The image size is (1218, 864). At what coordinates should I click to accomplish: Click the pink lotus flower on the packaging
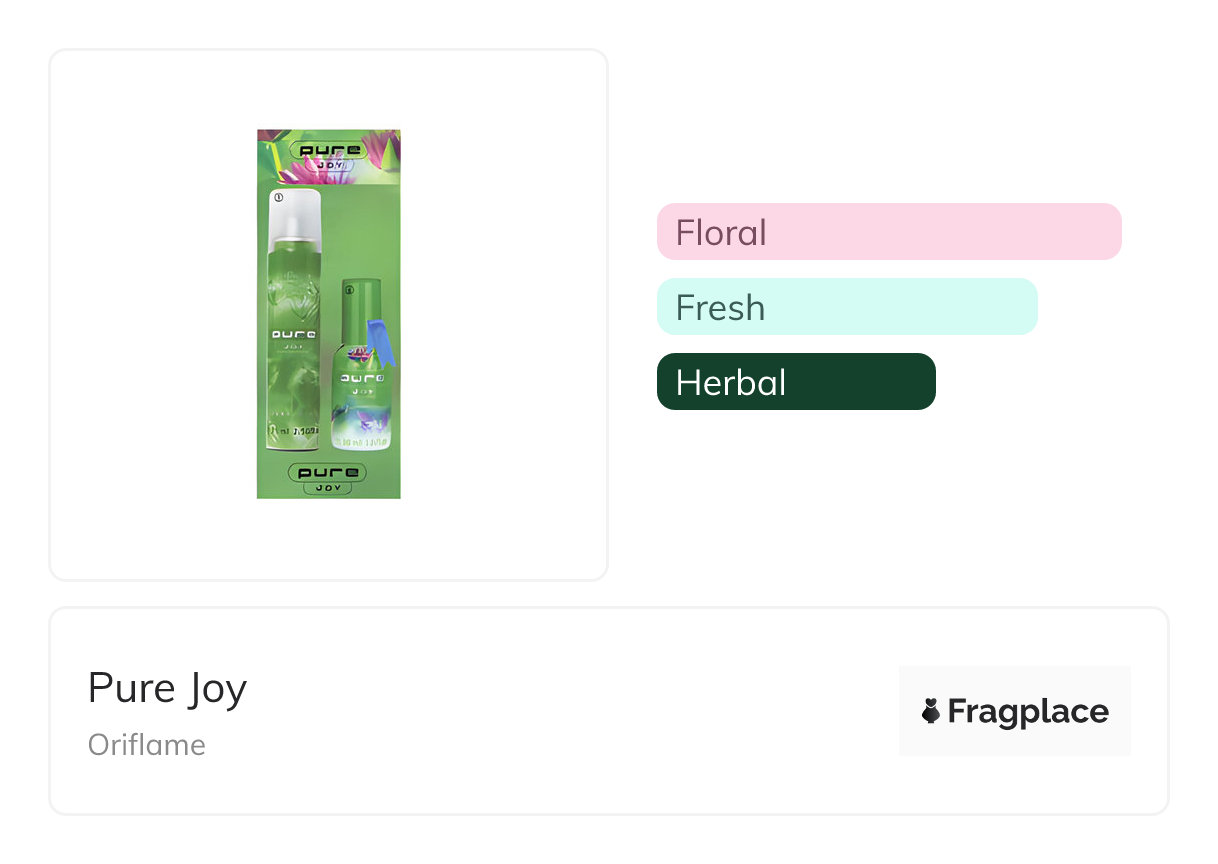pyautogui.click(x=377, y=150)
